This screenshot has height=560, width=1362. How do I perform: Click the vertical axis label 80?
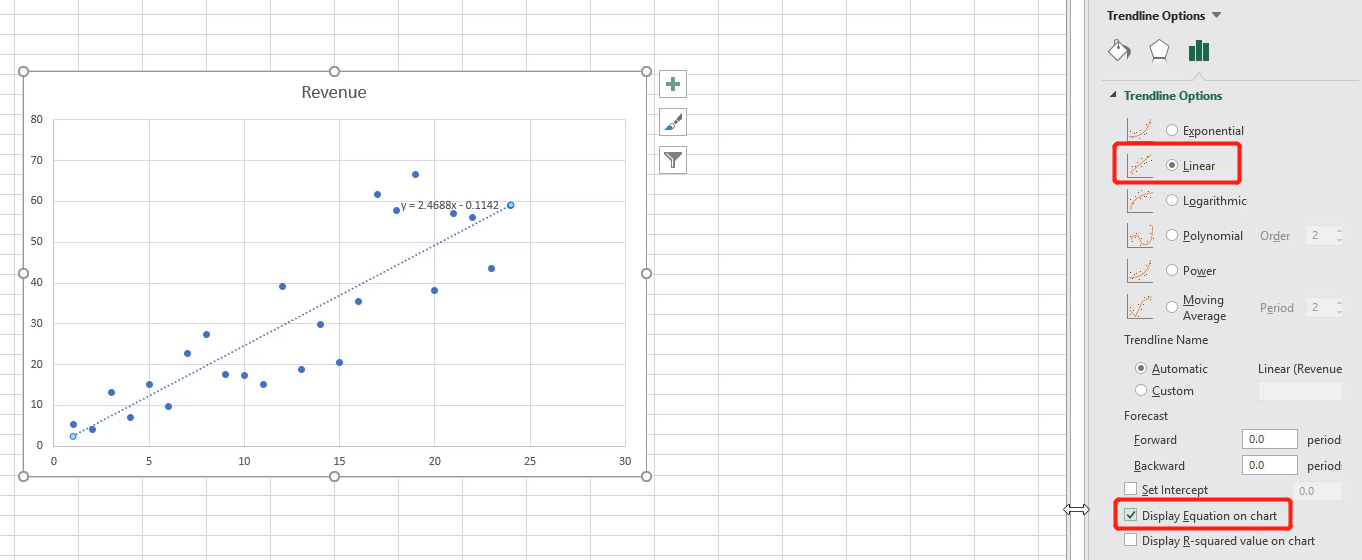pyautogui.click(x=37, y=119)
